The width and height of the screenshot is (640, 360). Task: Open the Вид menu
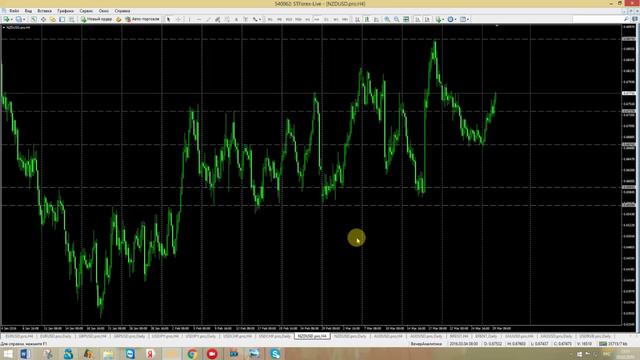point(28,11)
